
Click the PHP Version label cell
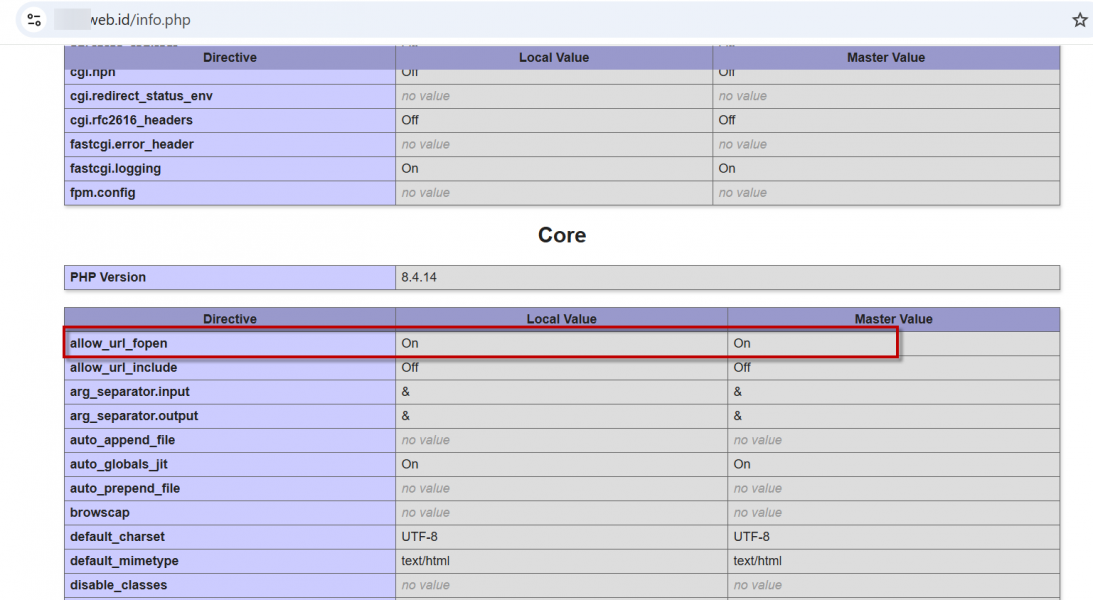(x=108, y=277)
